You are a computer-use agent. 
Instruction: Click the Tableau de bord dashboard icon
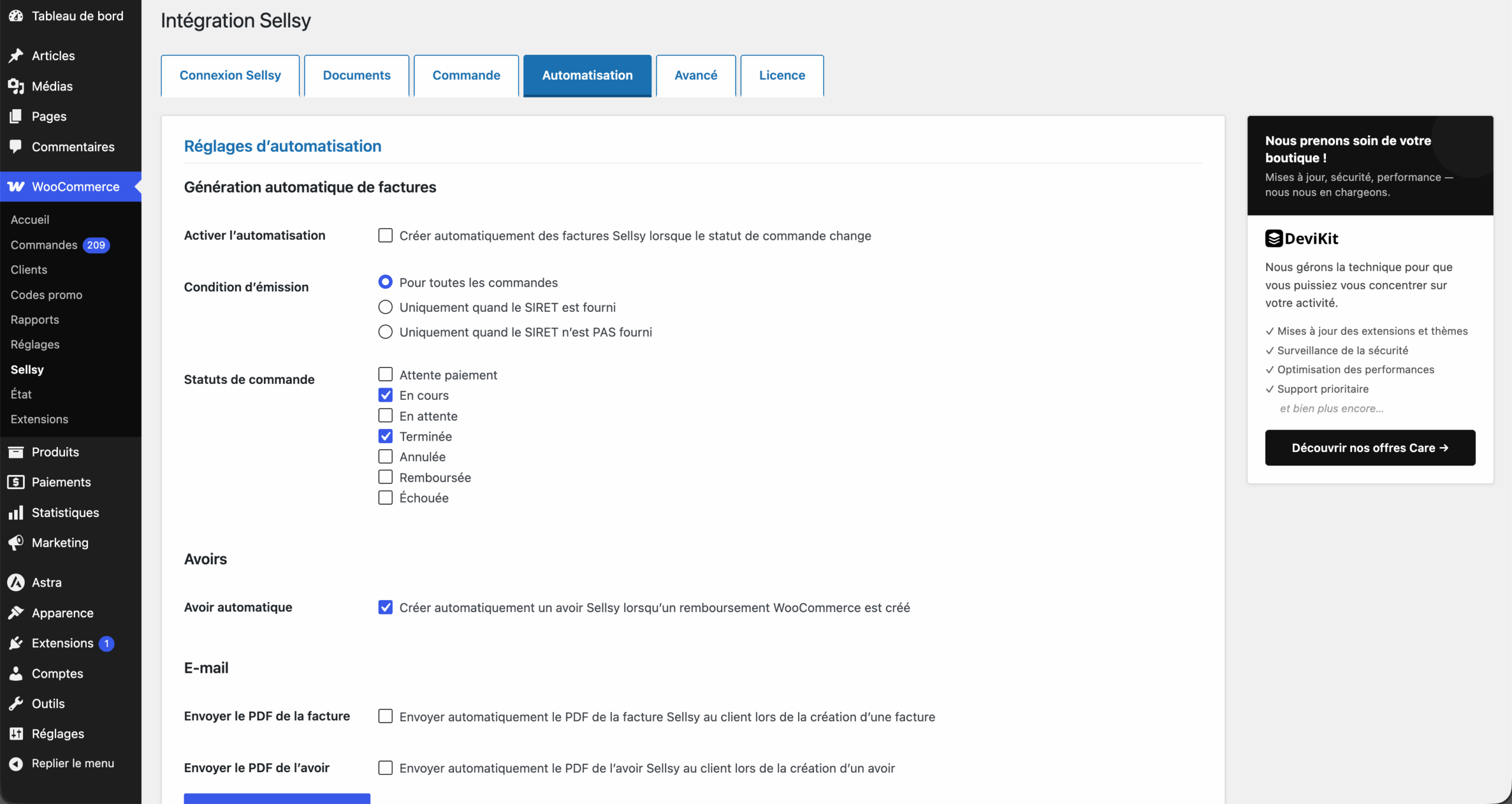pyautogui.click(x=16, y=16)
